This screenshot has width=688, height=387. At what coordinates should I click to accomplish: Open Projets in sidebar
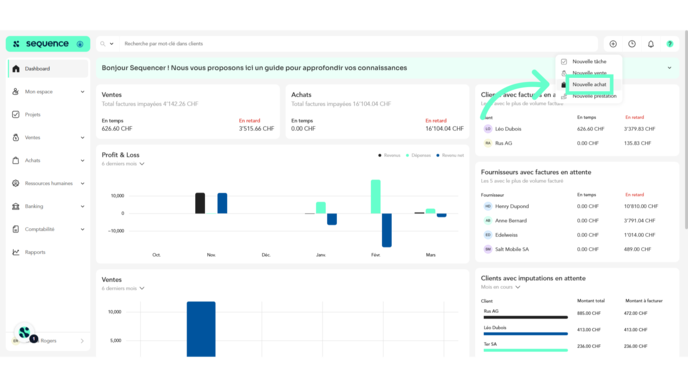point(48,115)
